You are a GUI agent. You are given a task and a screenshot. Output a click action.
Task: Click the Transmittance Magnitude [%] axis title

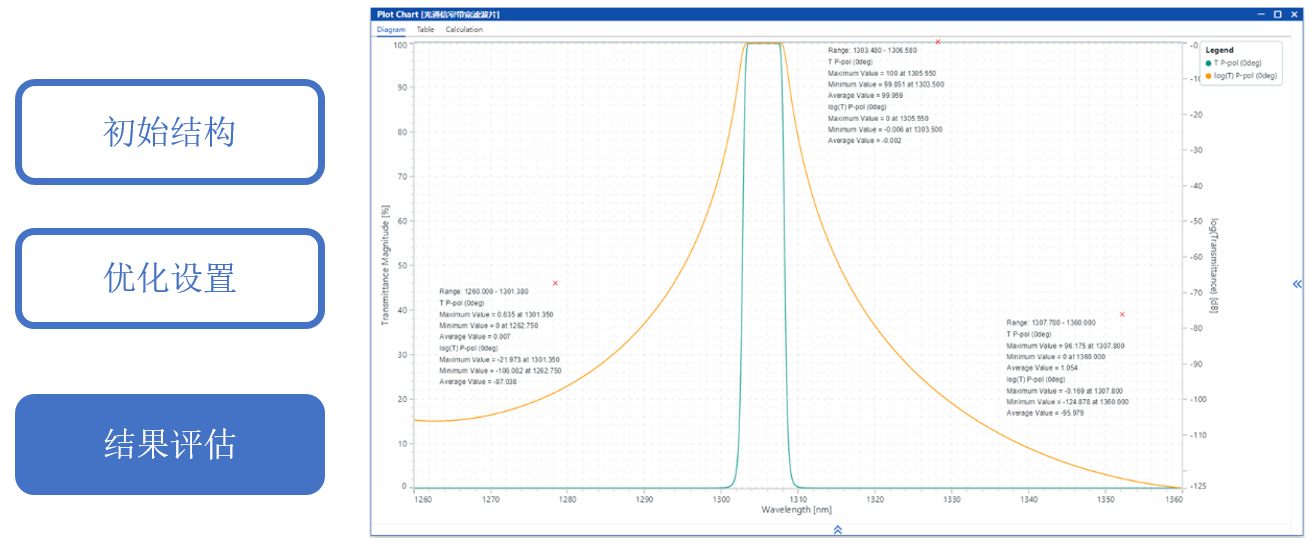pos(385,265)
